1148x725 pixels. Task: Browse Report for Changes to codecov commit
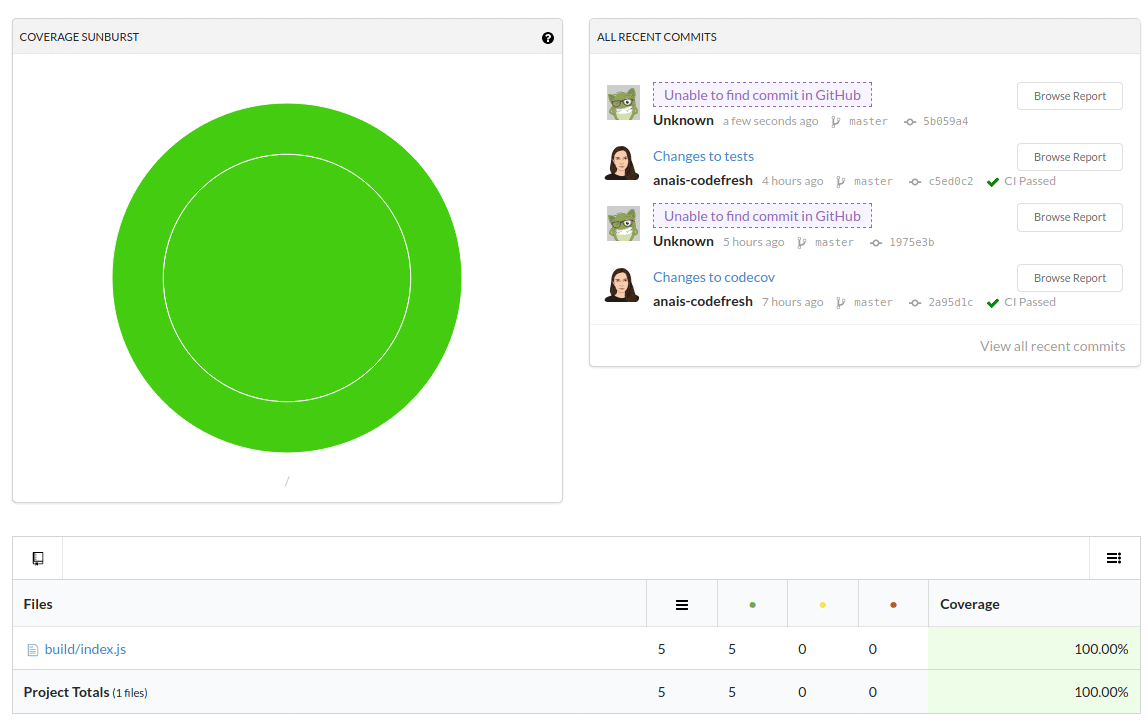click(x=1069, y=278)
